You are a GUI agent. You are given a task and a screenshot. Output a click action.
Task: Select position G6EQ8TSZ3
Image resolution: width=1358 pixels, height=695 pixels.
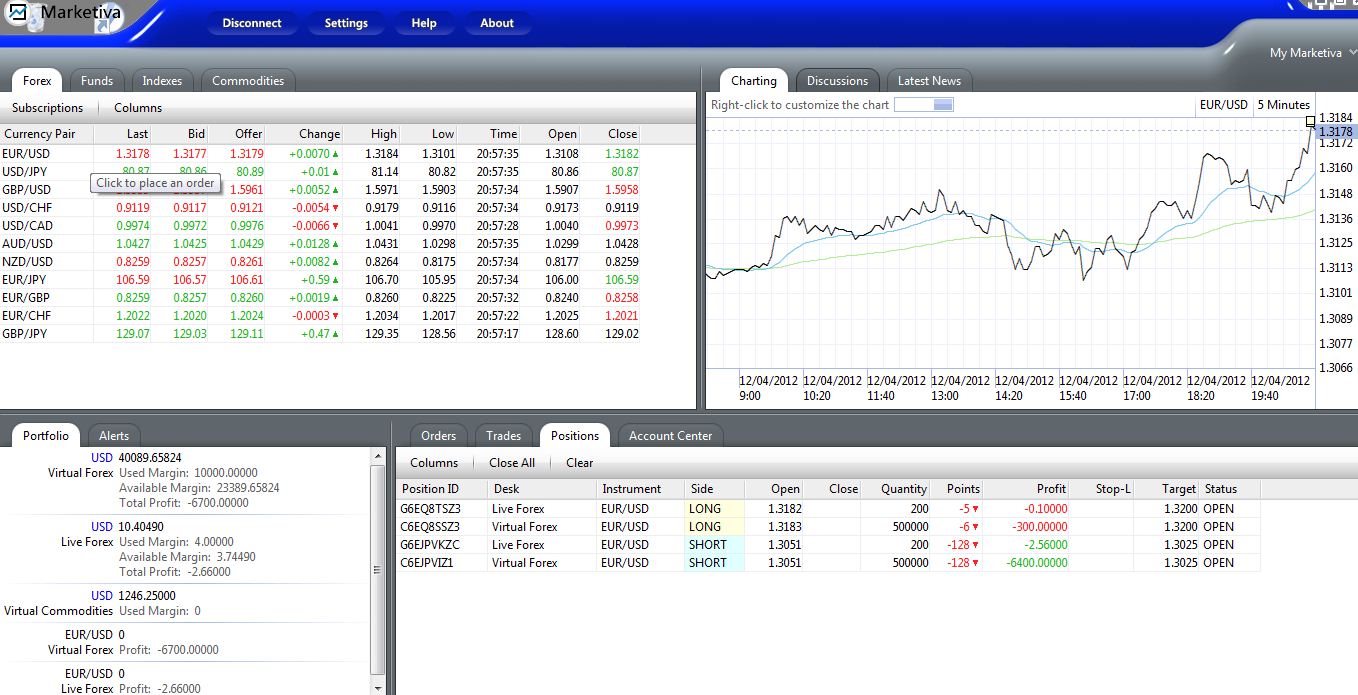[828, 509]
